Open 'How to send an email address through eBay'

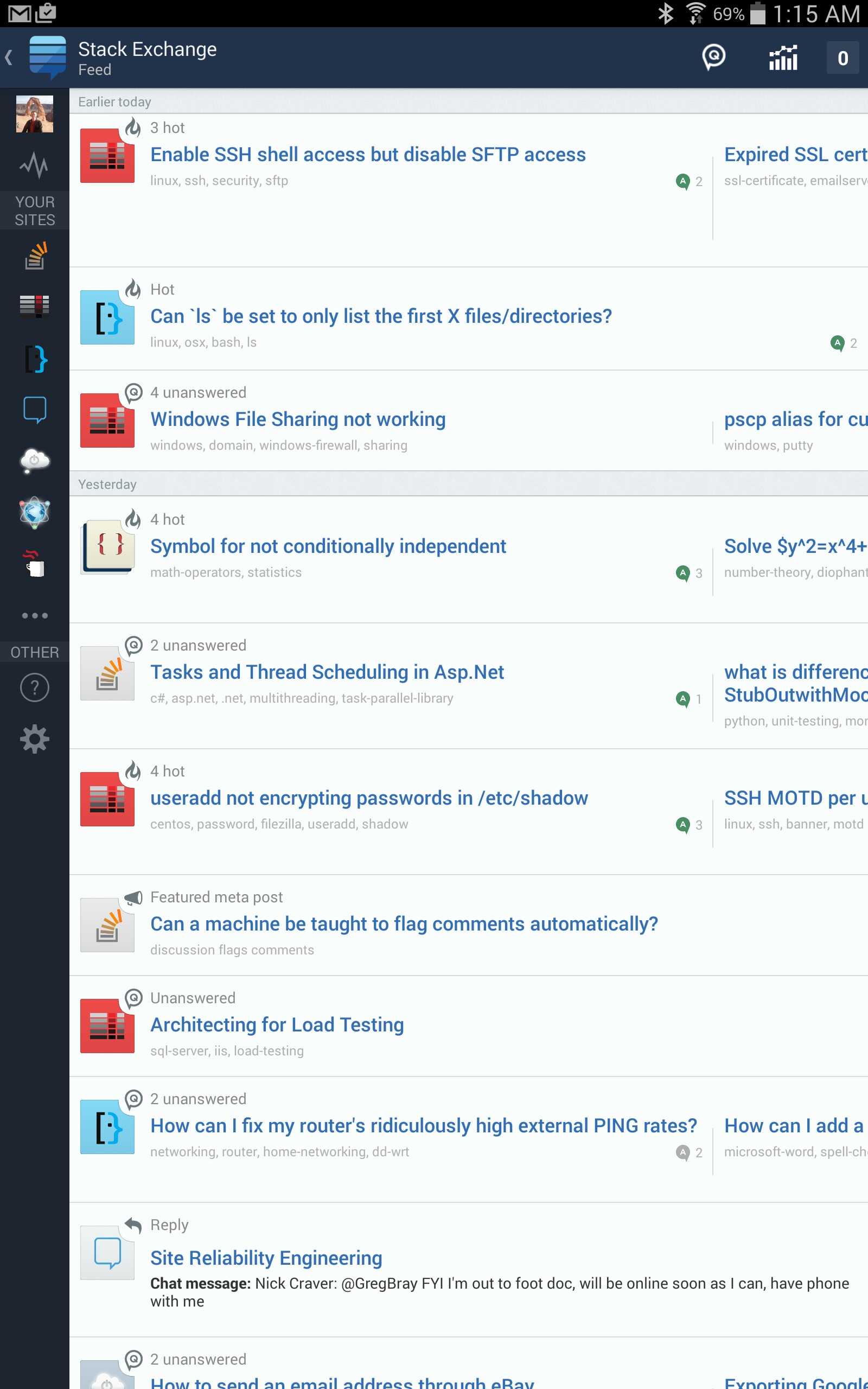pos(342,1382)
